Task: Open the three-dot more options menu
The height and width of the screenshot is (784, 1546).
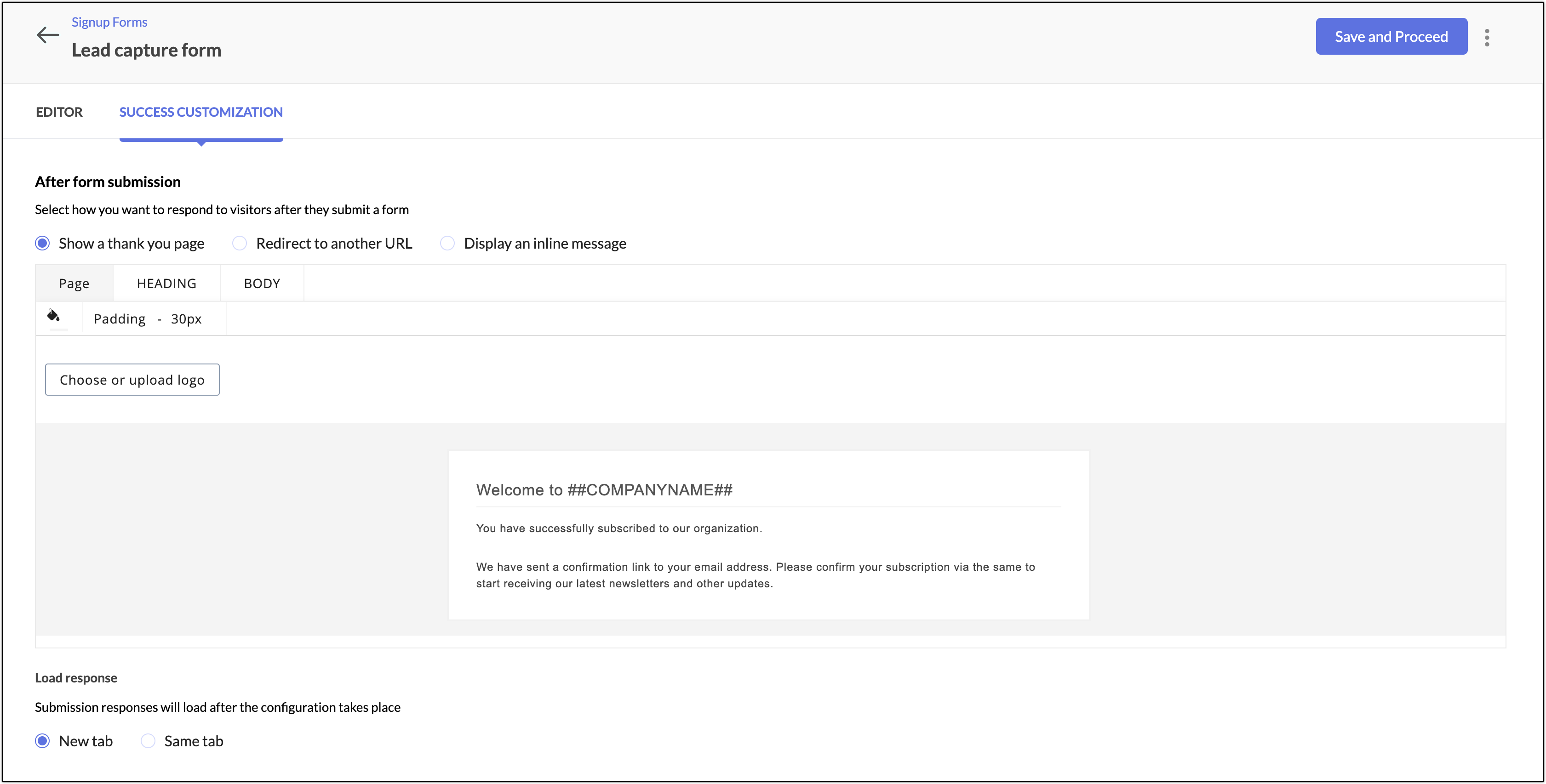Action: click(x=1487, y=37)
